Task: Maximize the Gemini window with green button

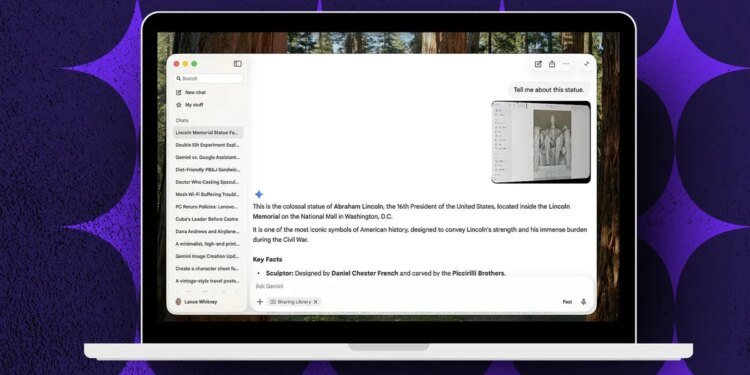Action: 194,64
